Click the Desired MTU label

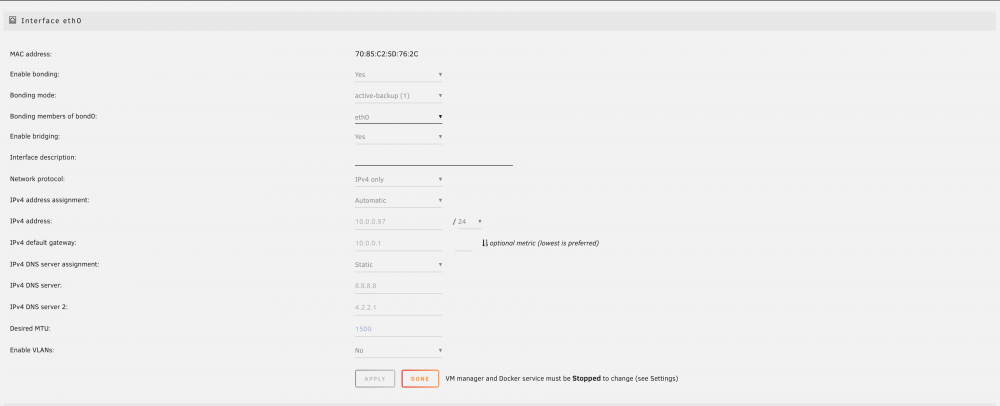pyautogui.click(x=30, y=329)
